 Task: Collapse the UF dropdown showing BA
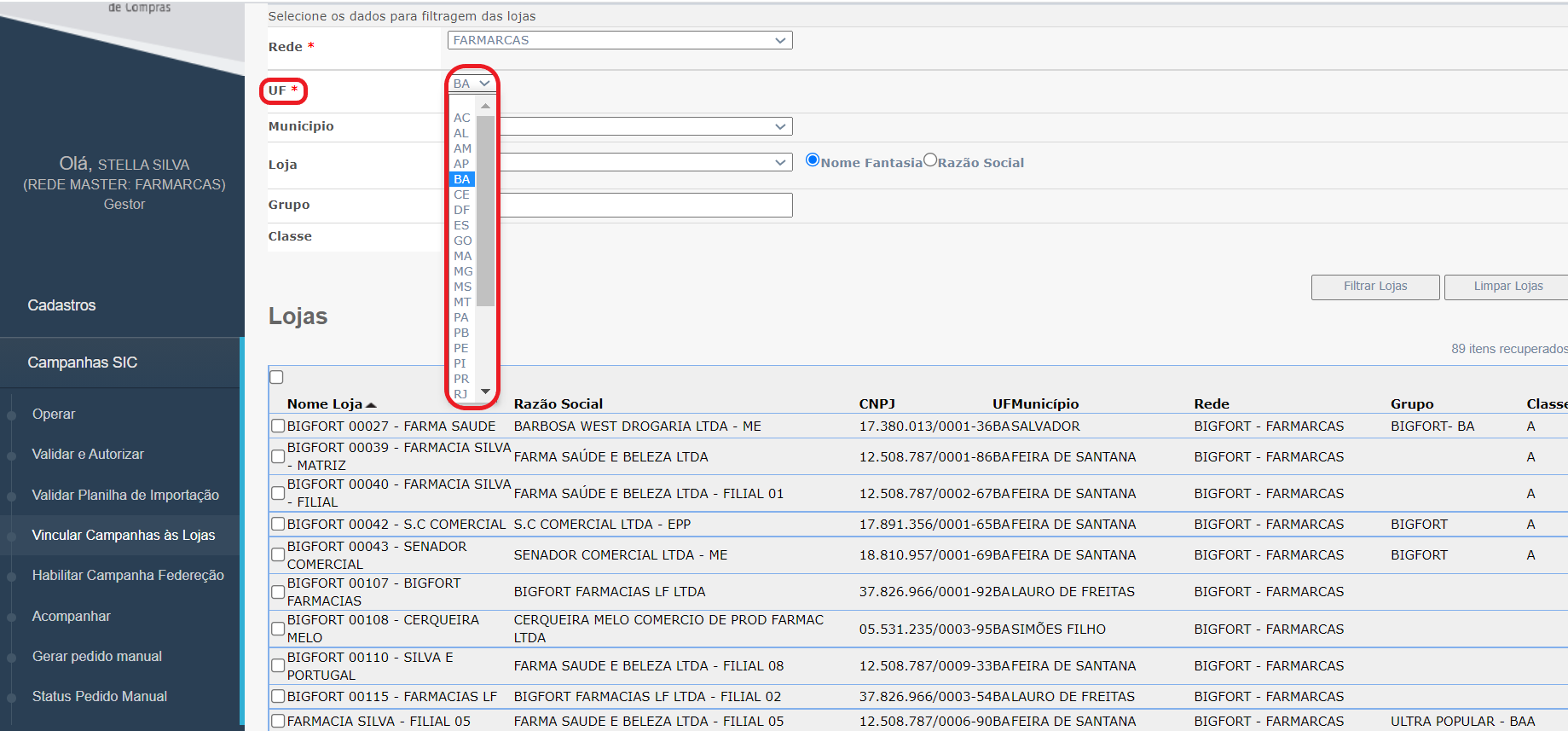(472, 84)
